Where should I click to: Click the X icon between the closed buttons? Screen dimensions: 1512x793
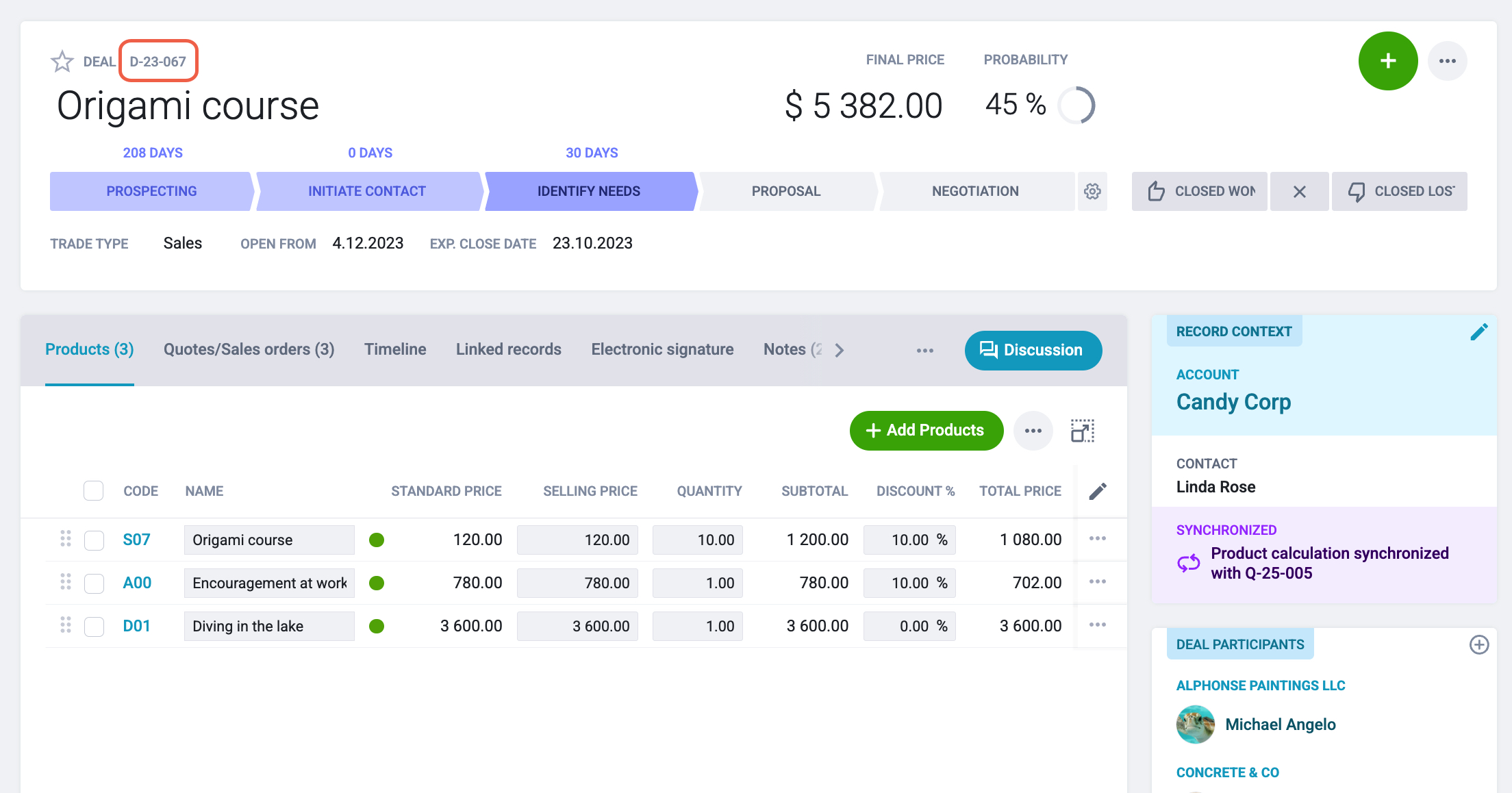(1299, 191)
